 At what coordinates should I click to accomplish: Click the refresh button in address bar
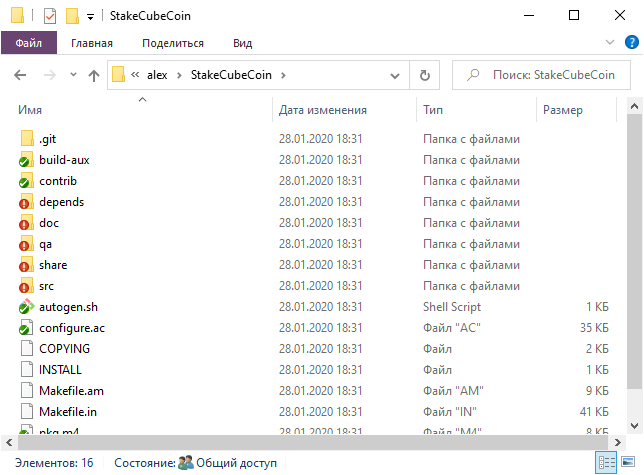(425, 75)
